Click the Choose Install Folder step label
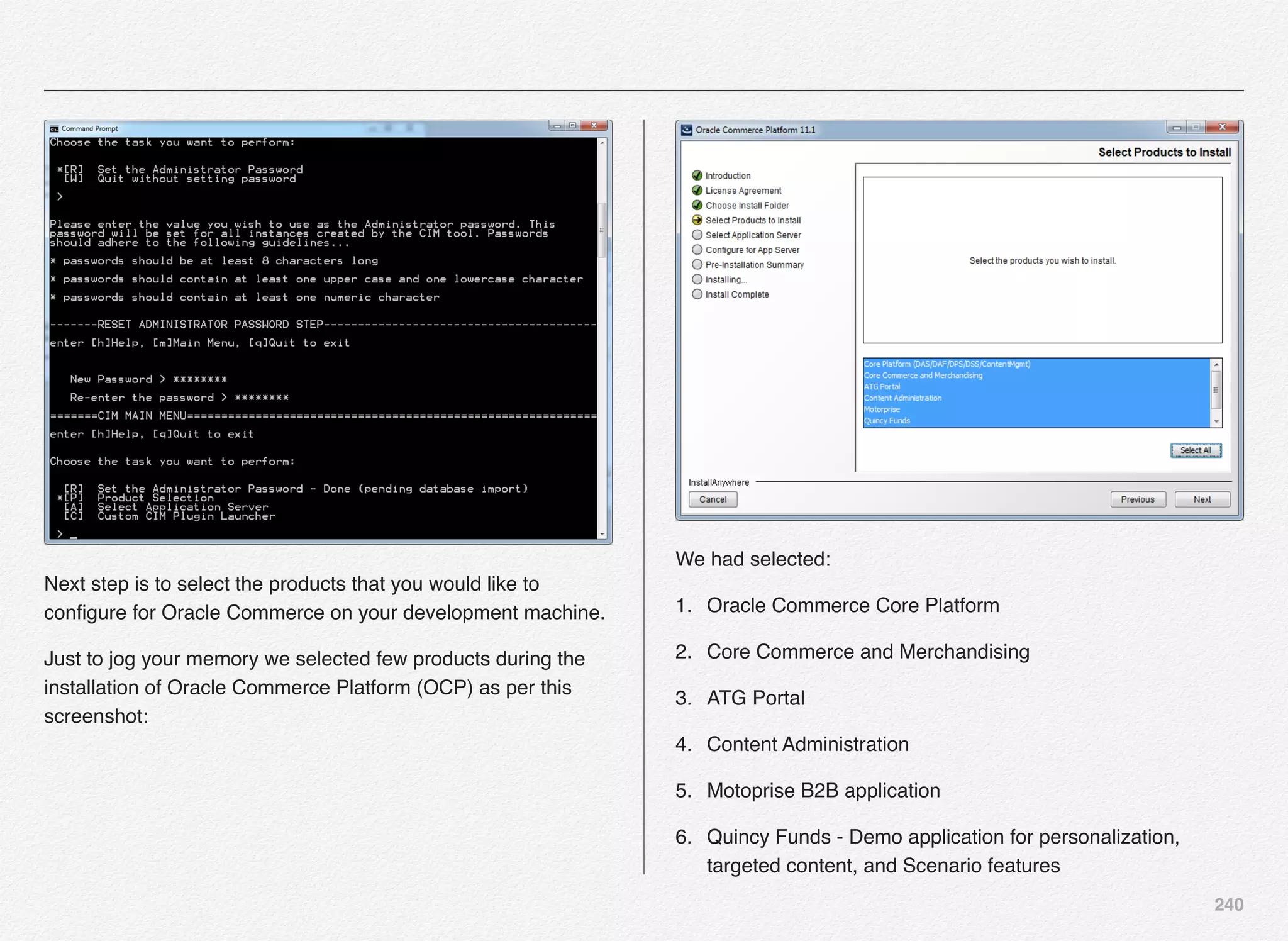The image size is (1288, 941). 747,206
